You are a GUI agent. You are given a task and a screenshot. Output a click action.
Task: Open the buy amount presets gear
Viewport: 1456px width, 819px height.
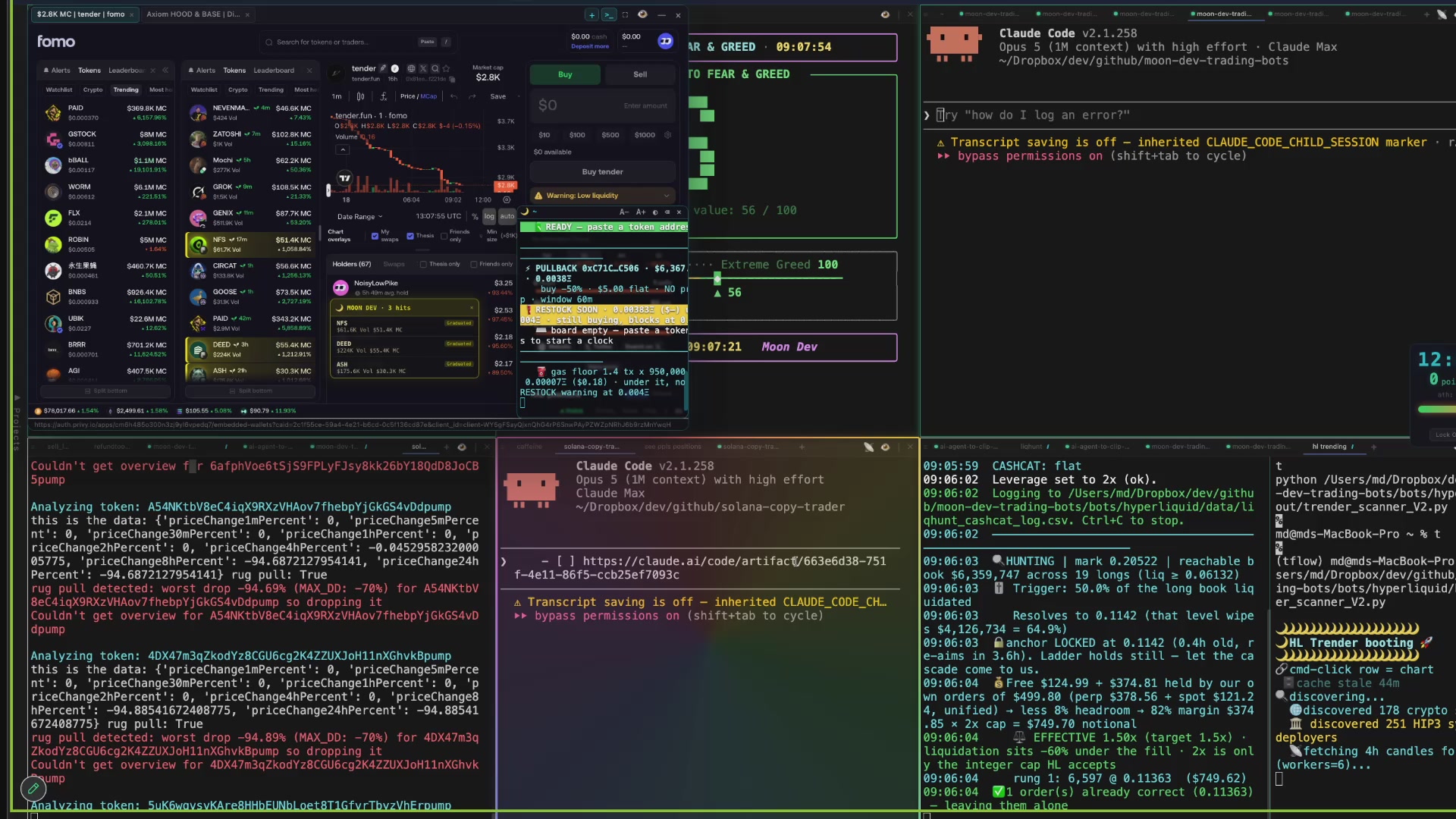coord(667,135)
